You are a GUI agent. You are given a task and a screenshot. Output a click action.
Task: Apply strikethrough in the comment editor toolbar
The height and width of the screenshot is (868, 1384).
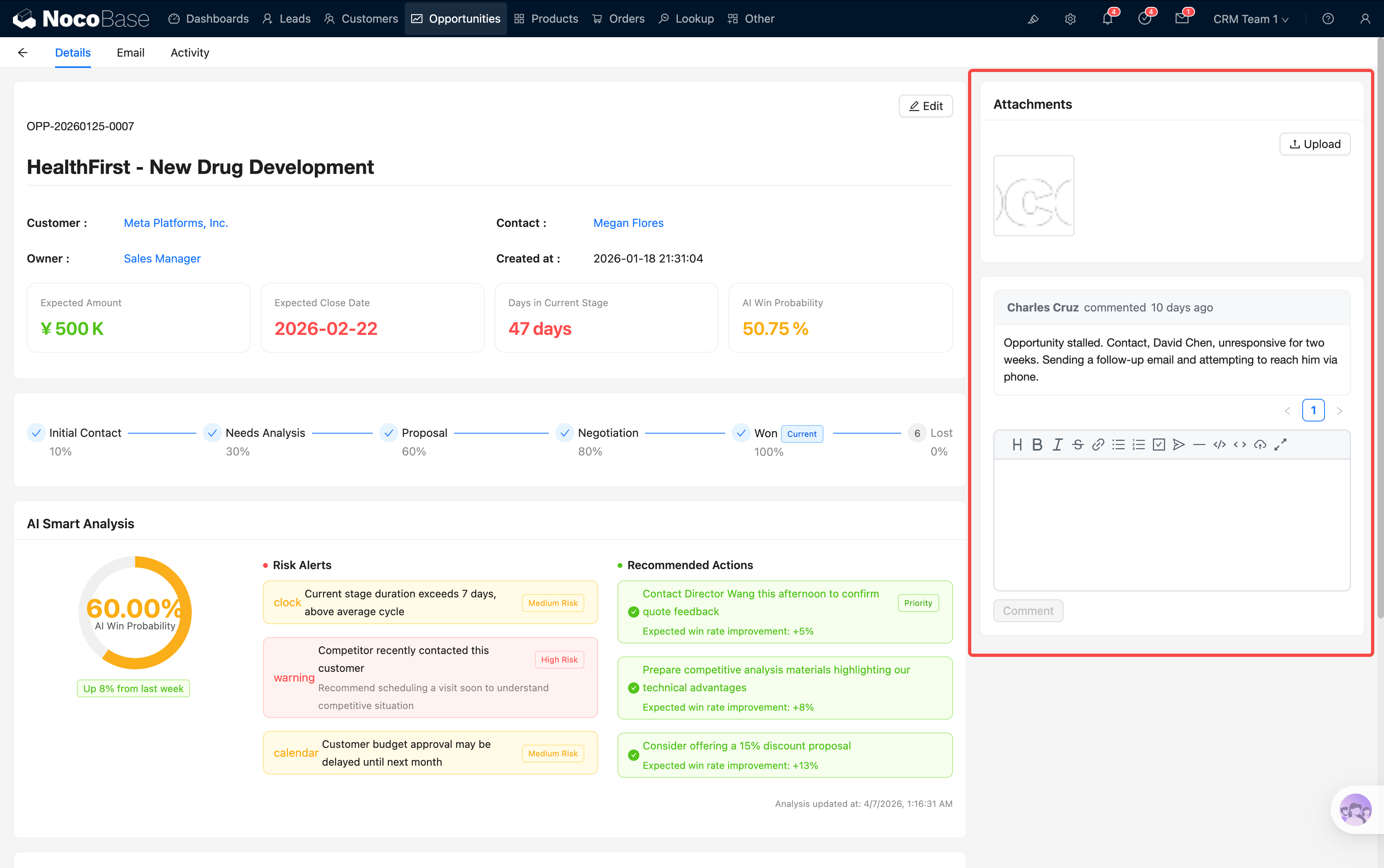point(1078,445)
